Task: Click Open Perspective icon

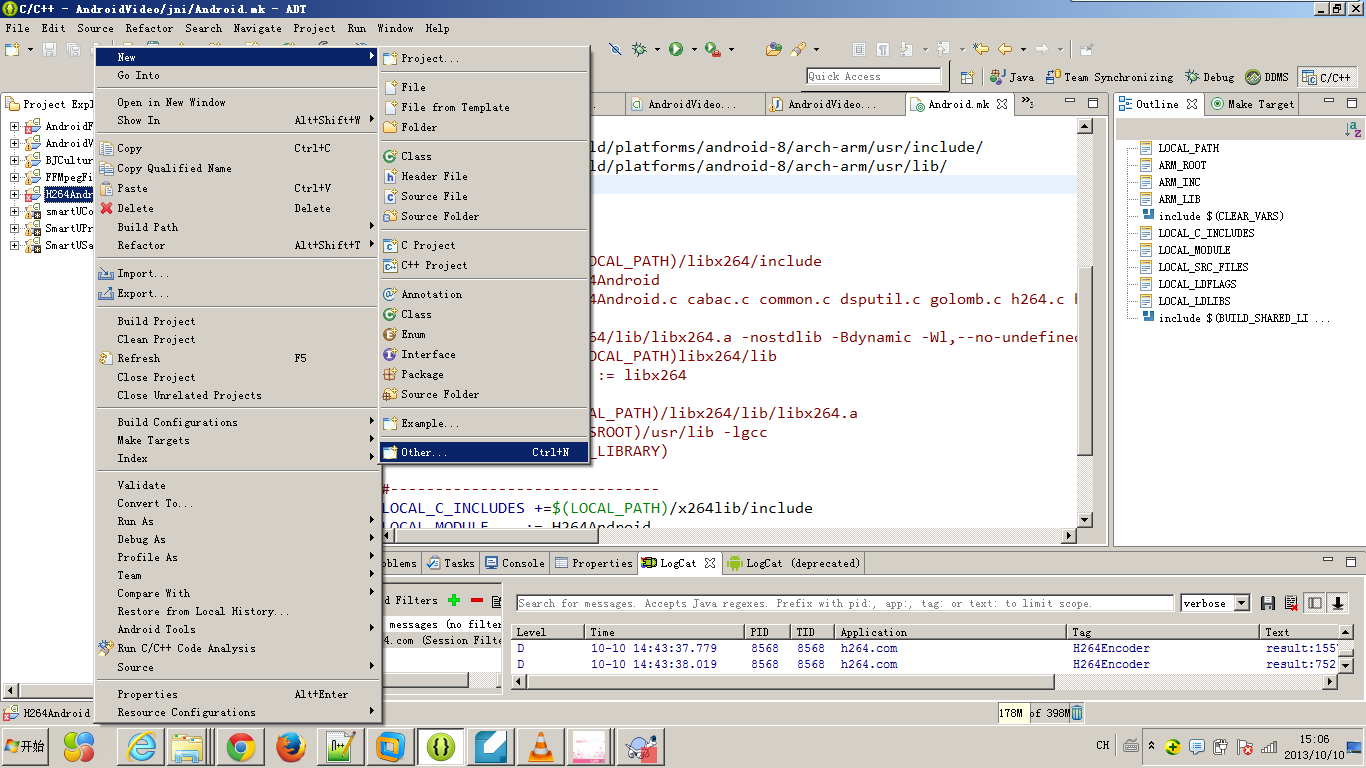Action: 967,77
